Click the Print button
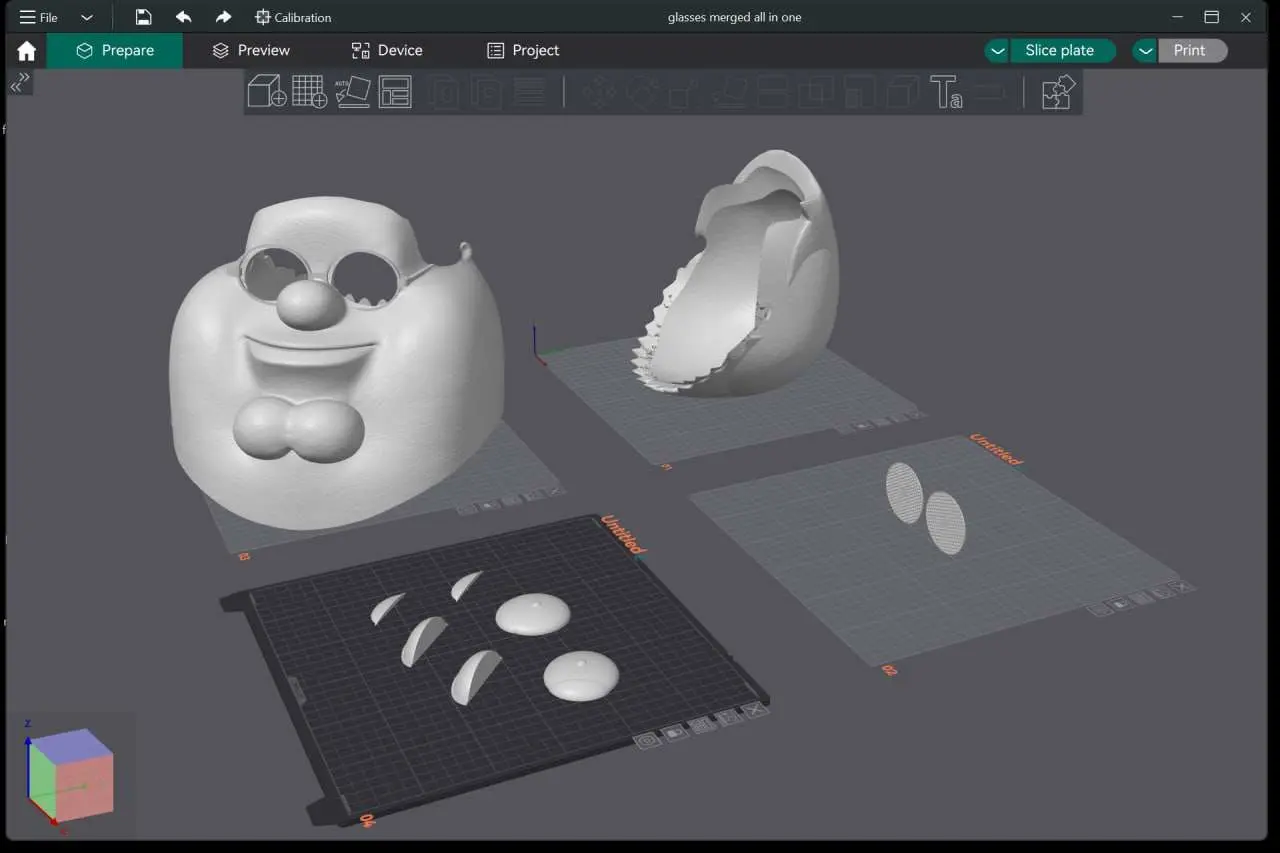Screen dimensions: 1280x853 (x=1190, y=50)
